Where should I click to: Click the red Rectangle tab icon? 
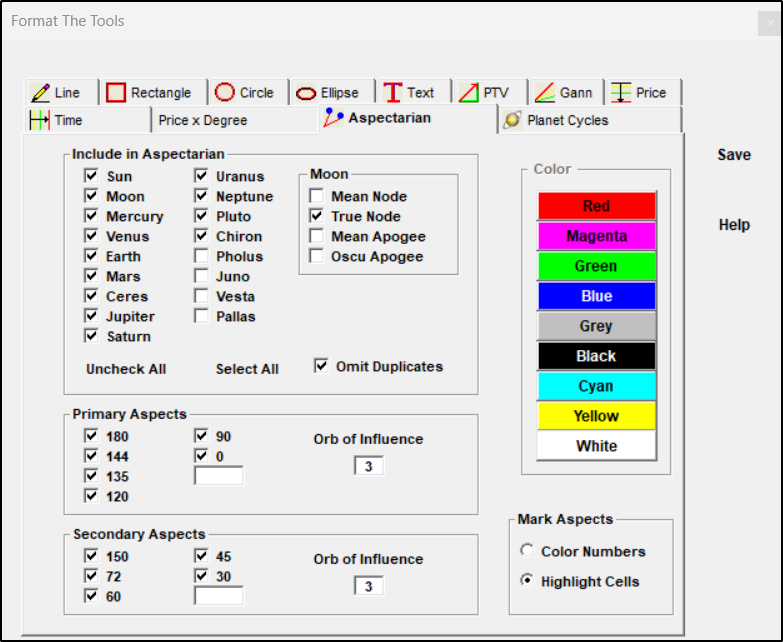pos(116,93)
